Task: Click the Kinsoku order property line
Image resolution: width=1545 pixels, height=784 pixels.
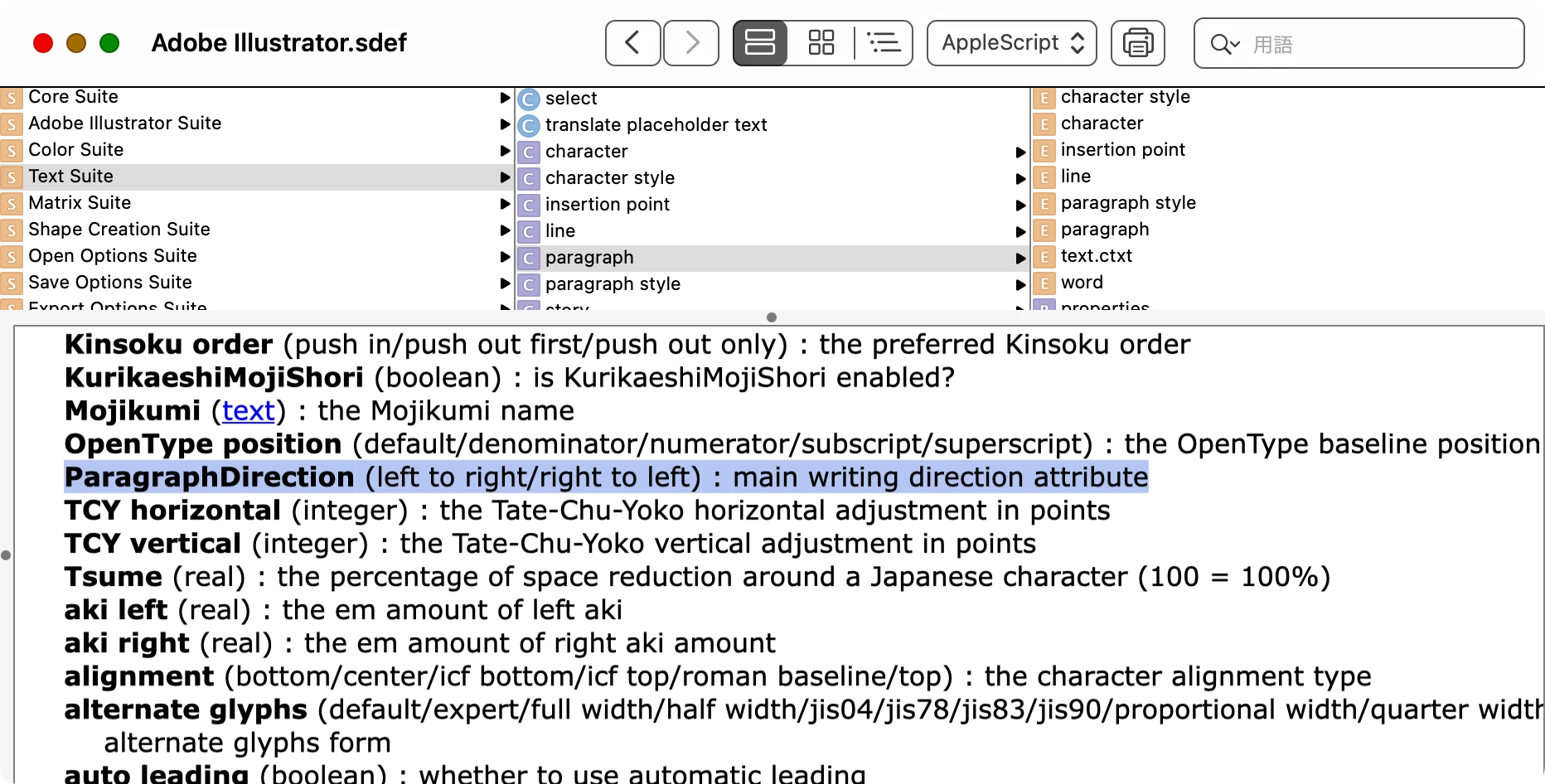Action: point(627,345)
